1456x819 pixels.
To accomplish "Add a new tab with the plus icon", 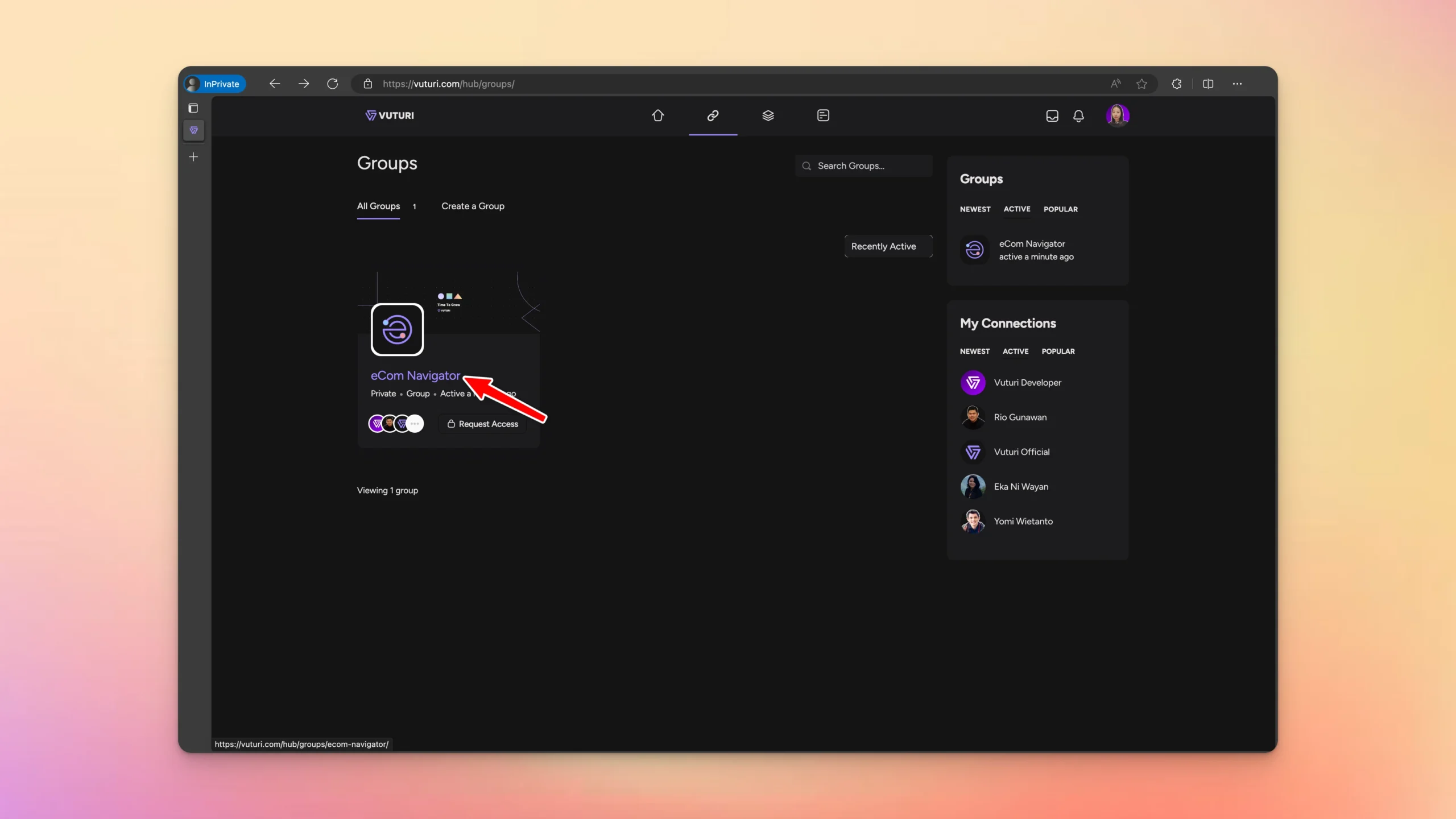I will click(193, 157).
